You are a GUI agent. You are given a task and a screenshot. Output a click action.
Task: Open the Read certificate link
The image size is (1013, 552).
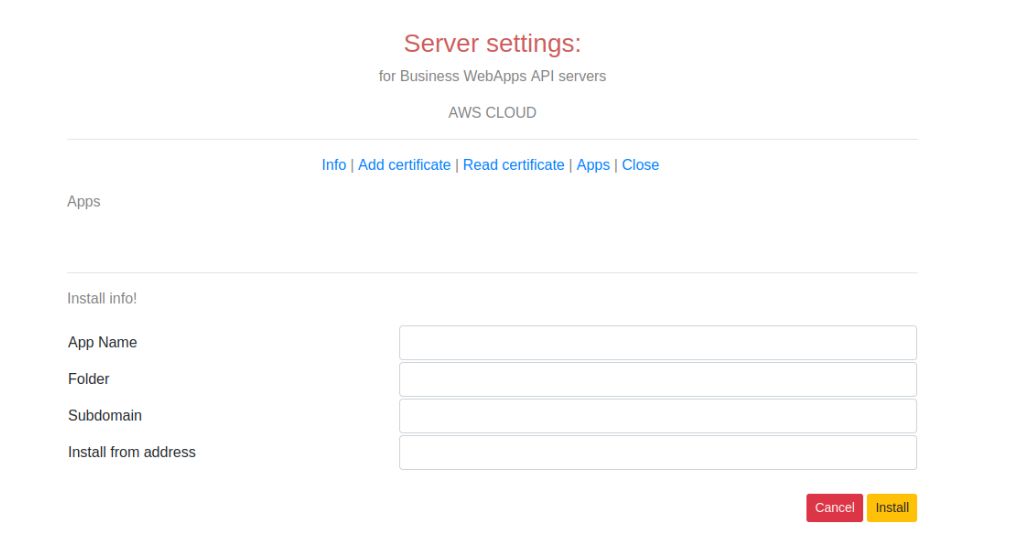[x=514, y=165]
